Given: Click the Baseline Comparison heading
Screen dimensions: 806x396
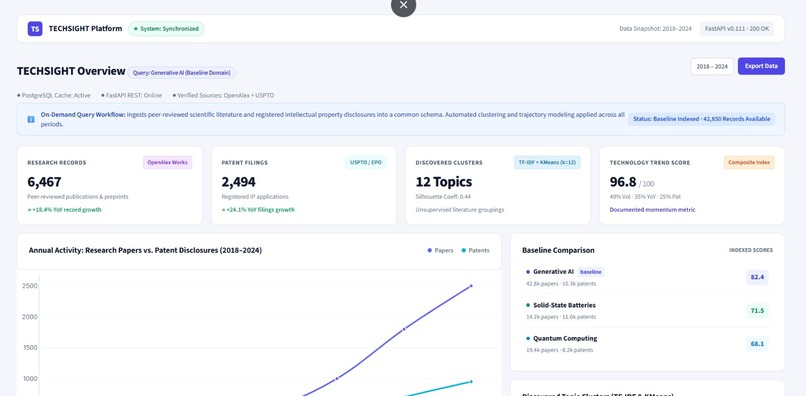Looking at the screenshot, I should [558, 250].
